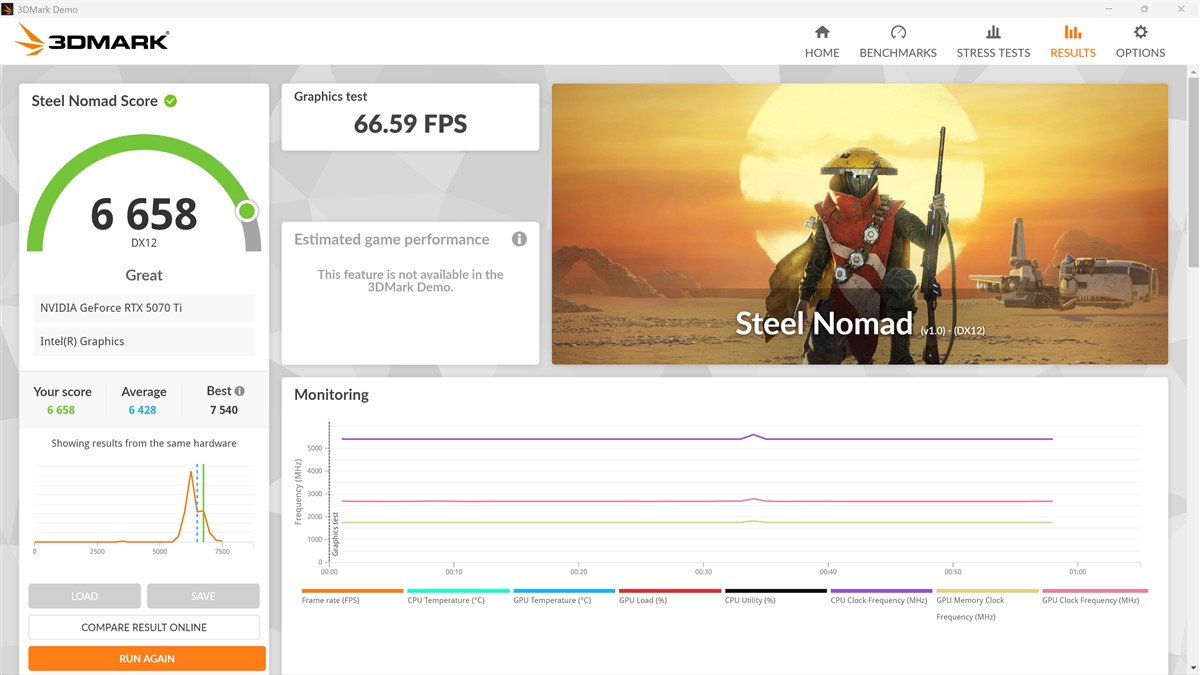The width and height of the screenshot is (1200, 675).
Task: Click COMPARE RESULT ONLINE button
Action: point(144,627)
